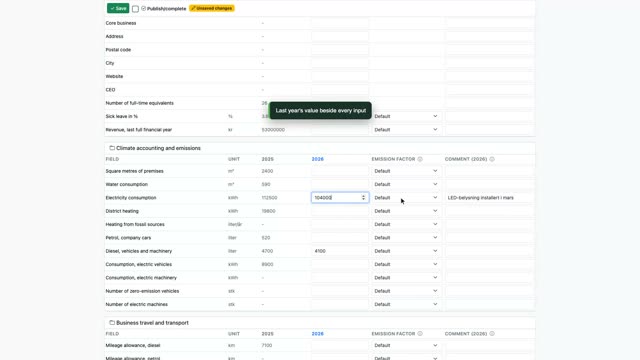Image resolution: width=640 pixels, height=360 pixels.
Task: Click the 2026 input for Core business
Action: [x=340, y=23]
